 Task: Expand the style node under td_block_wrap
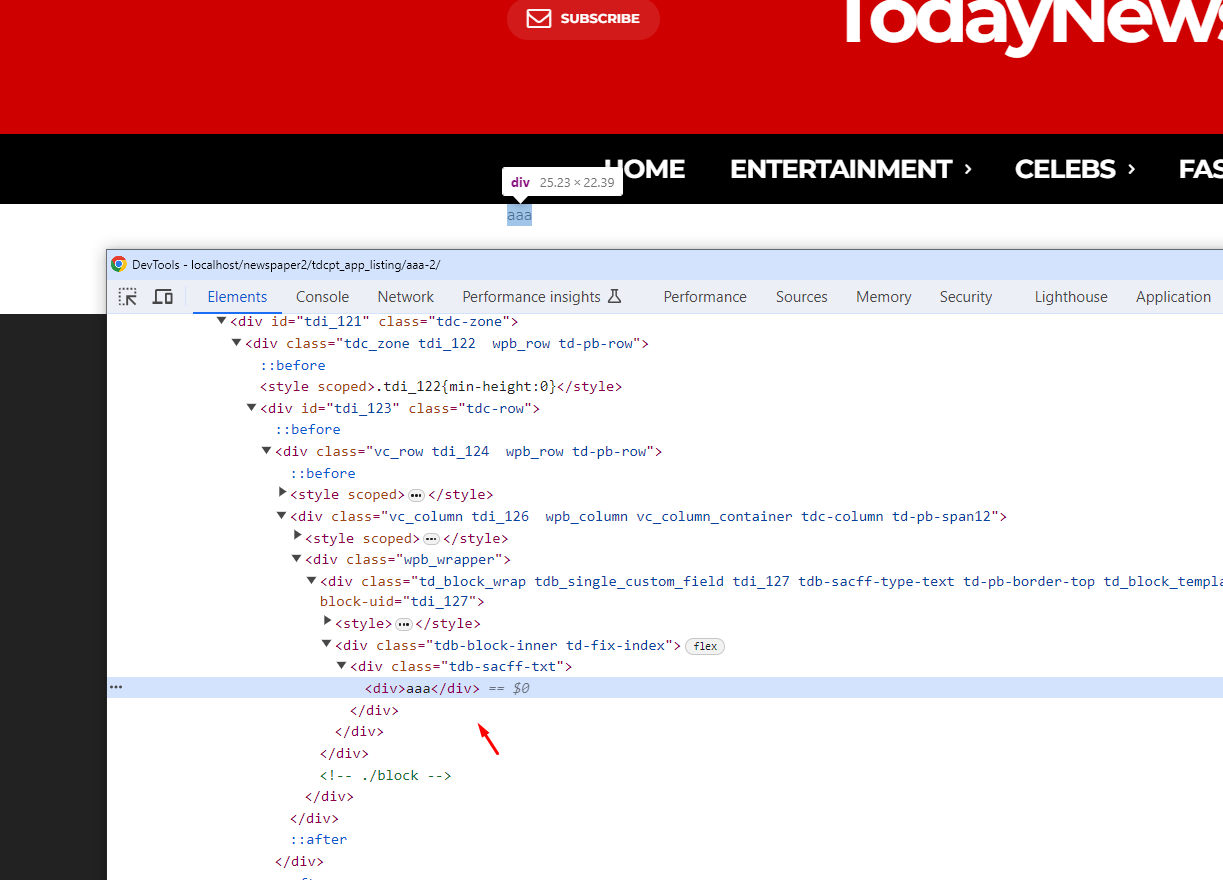[x=327, y=622]
